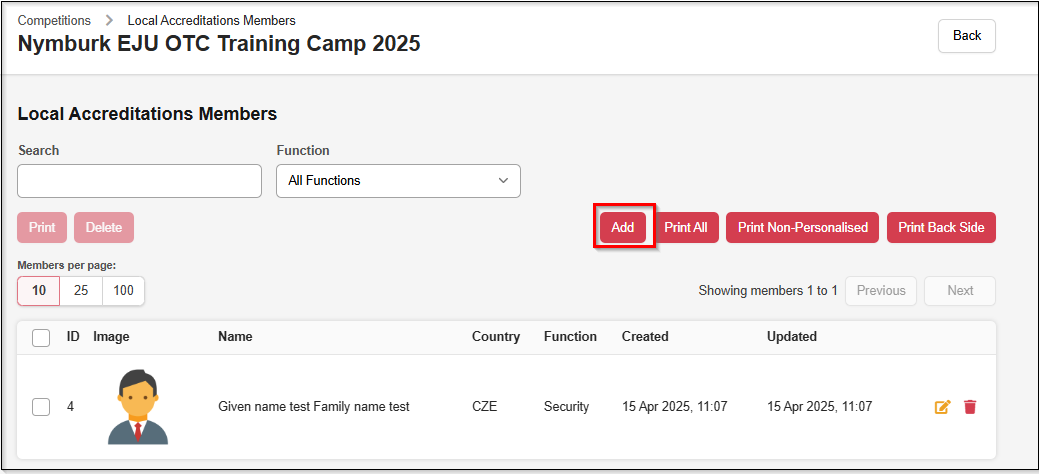Click Print Non-Personalised button
Viewport: 1039px width, 474px height.
point(803,228)
